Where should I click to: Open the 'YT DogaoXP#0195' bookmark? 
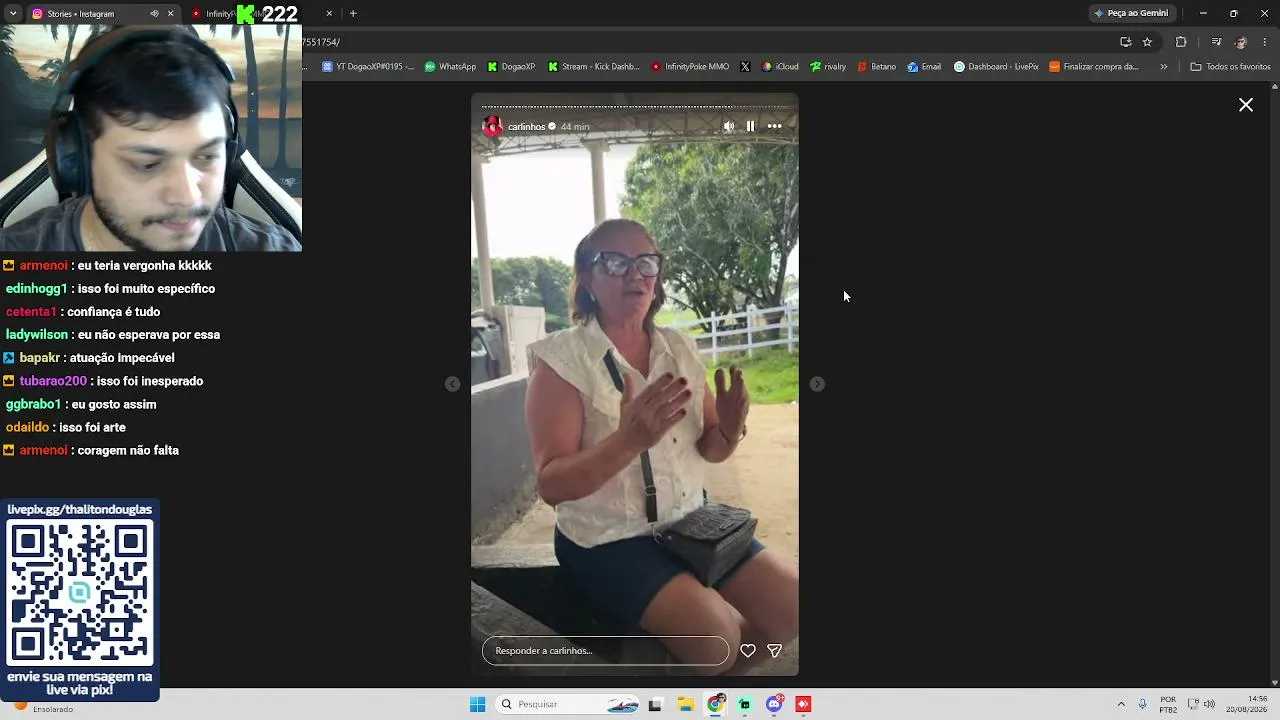[368, 67]
